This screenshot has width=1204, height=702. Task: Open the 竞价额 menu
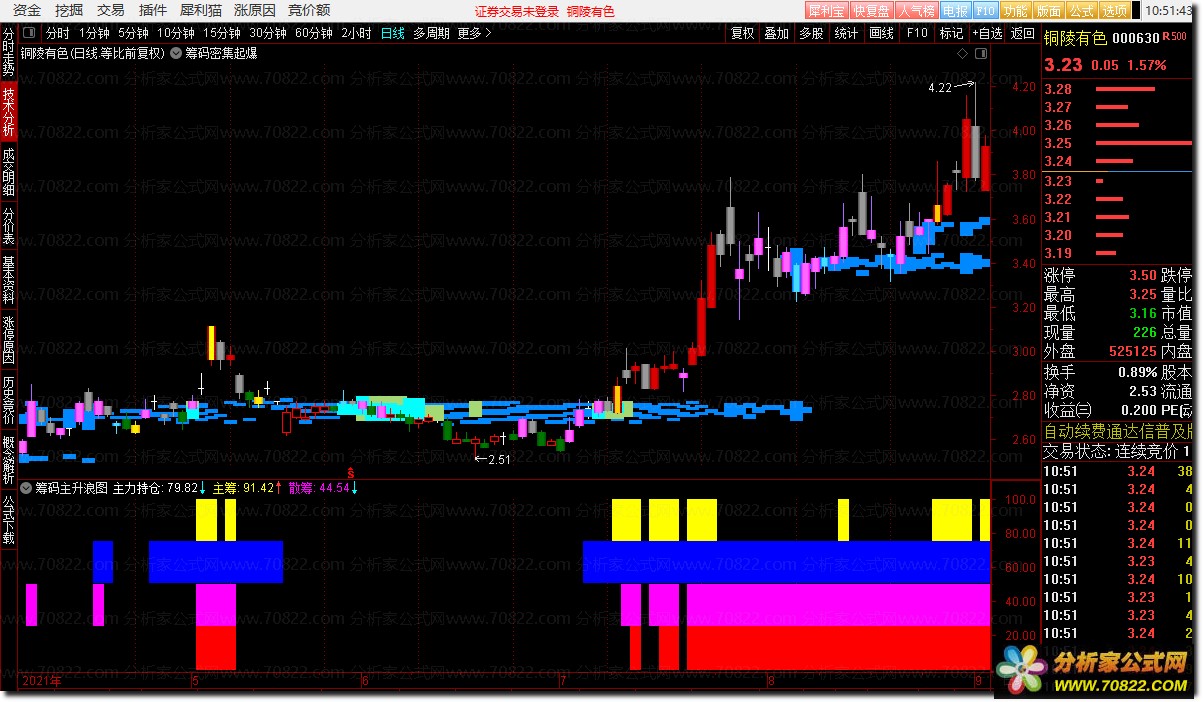coord(309,11)
